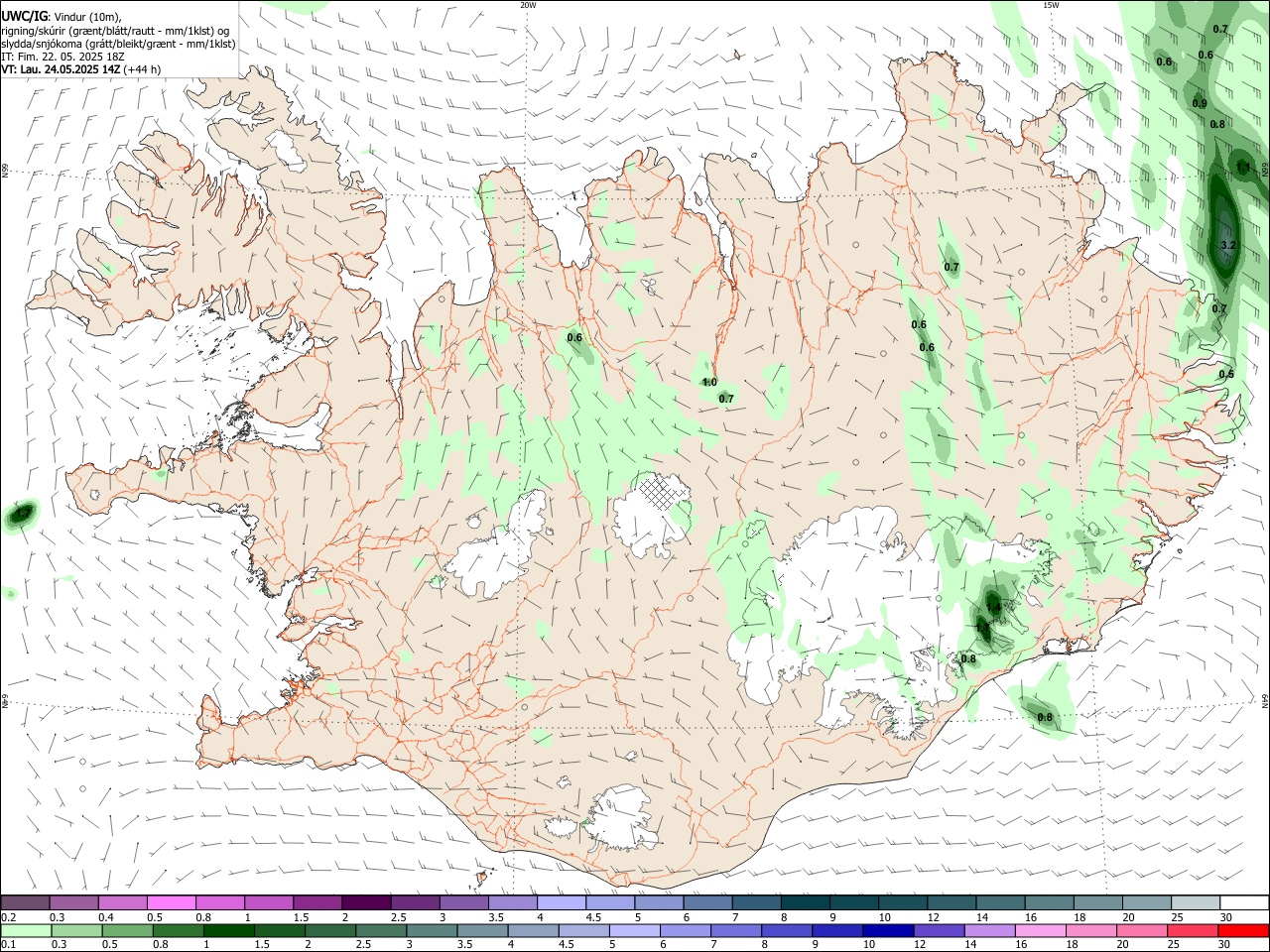The image size is (1270, 952).
Task: Click the 'VT: Lau. 24.05.2025 14Z' valid time
Action: tap(62, 69)
